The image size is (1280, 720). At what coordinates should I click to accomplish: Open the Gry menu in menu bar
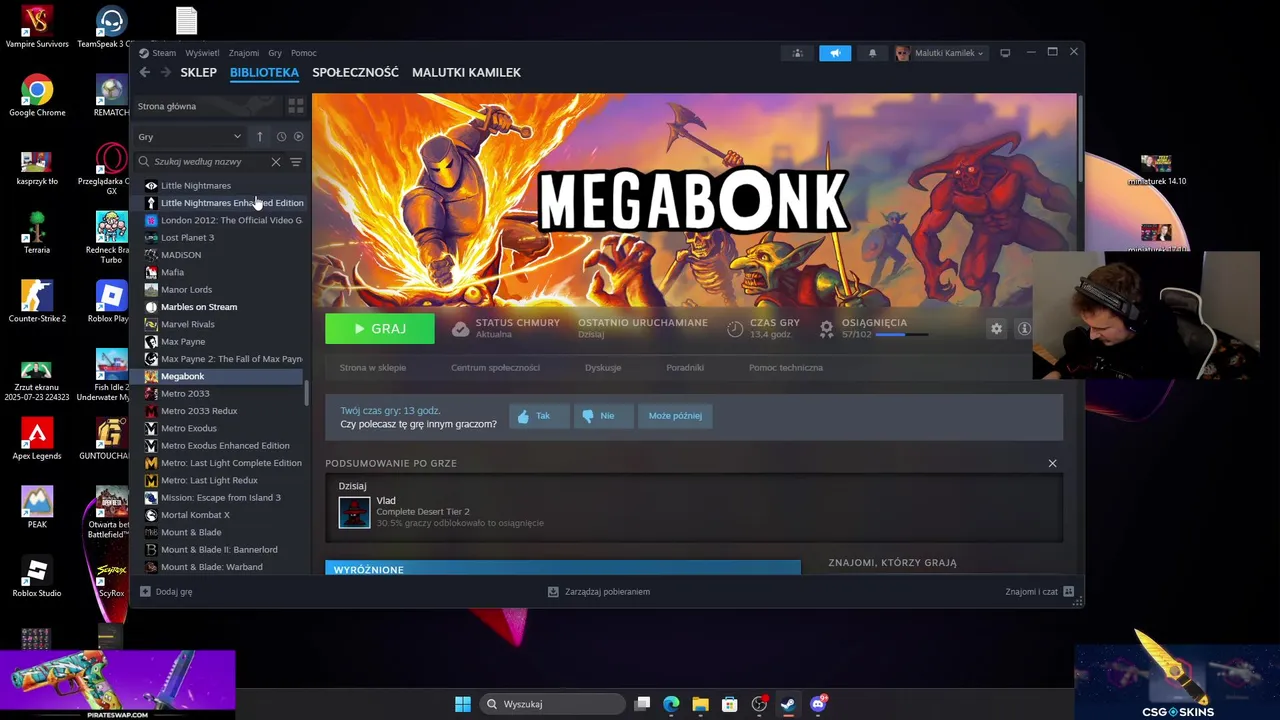pyautogui.click(x=275, y=53)
